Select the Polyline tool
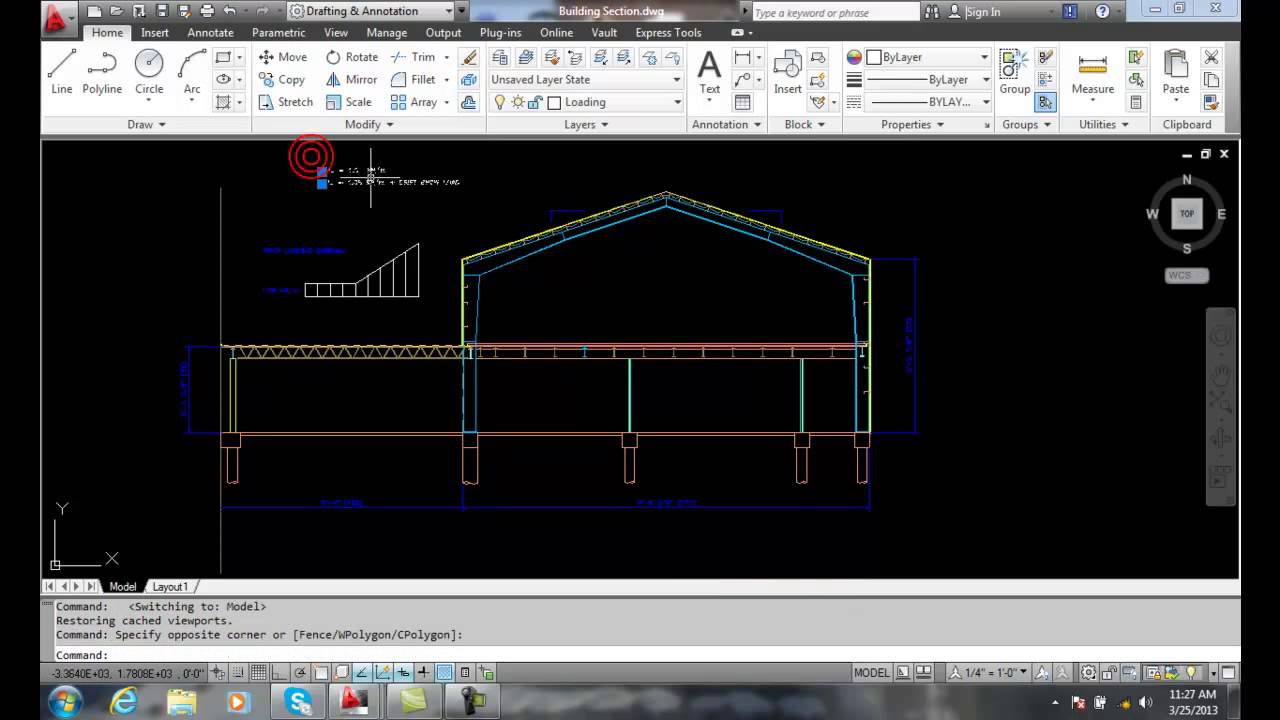The height and width of the screenshot is (720, 1280). tap(102, 73)
